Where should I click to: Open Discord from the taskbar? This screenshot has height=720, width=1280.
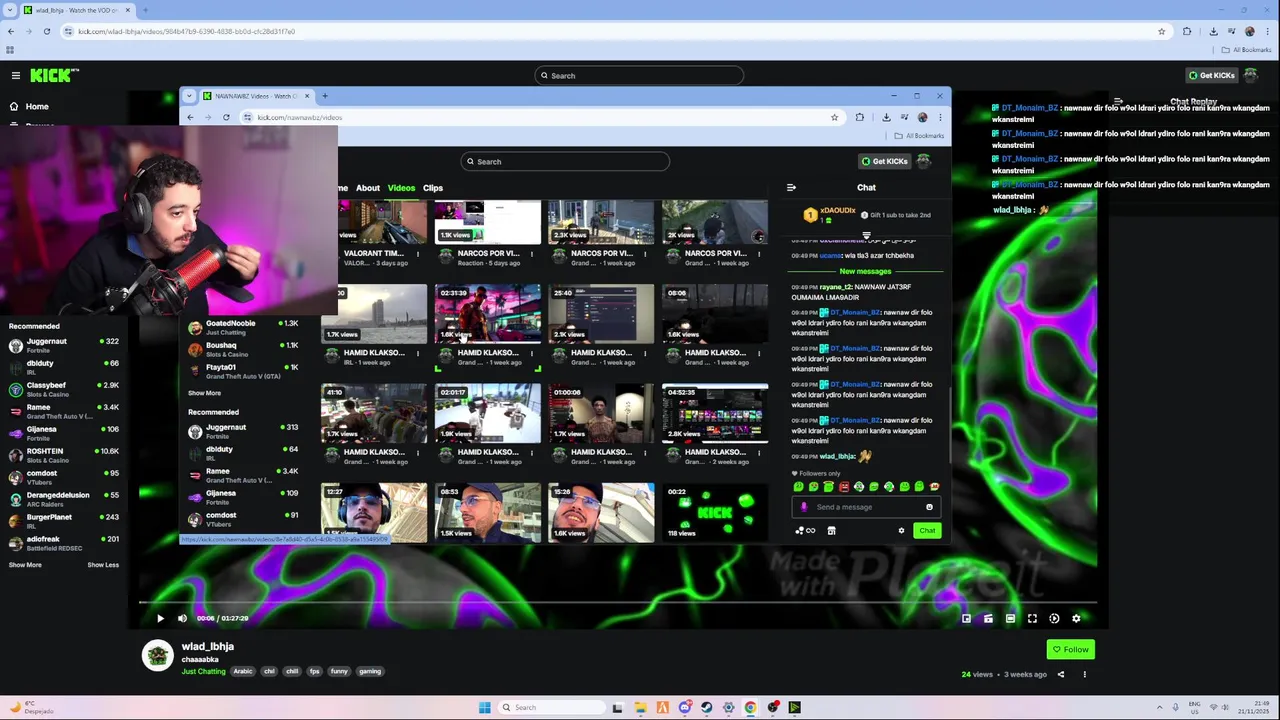[x=684, y=707]
